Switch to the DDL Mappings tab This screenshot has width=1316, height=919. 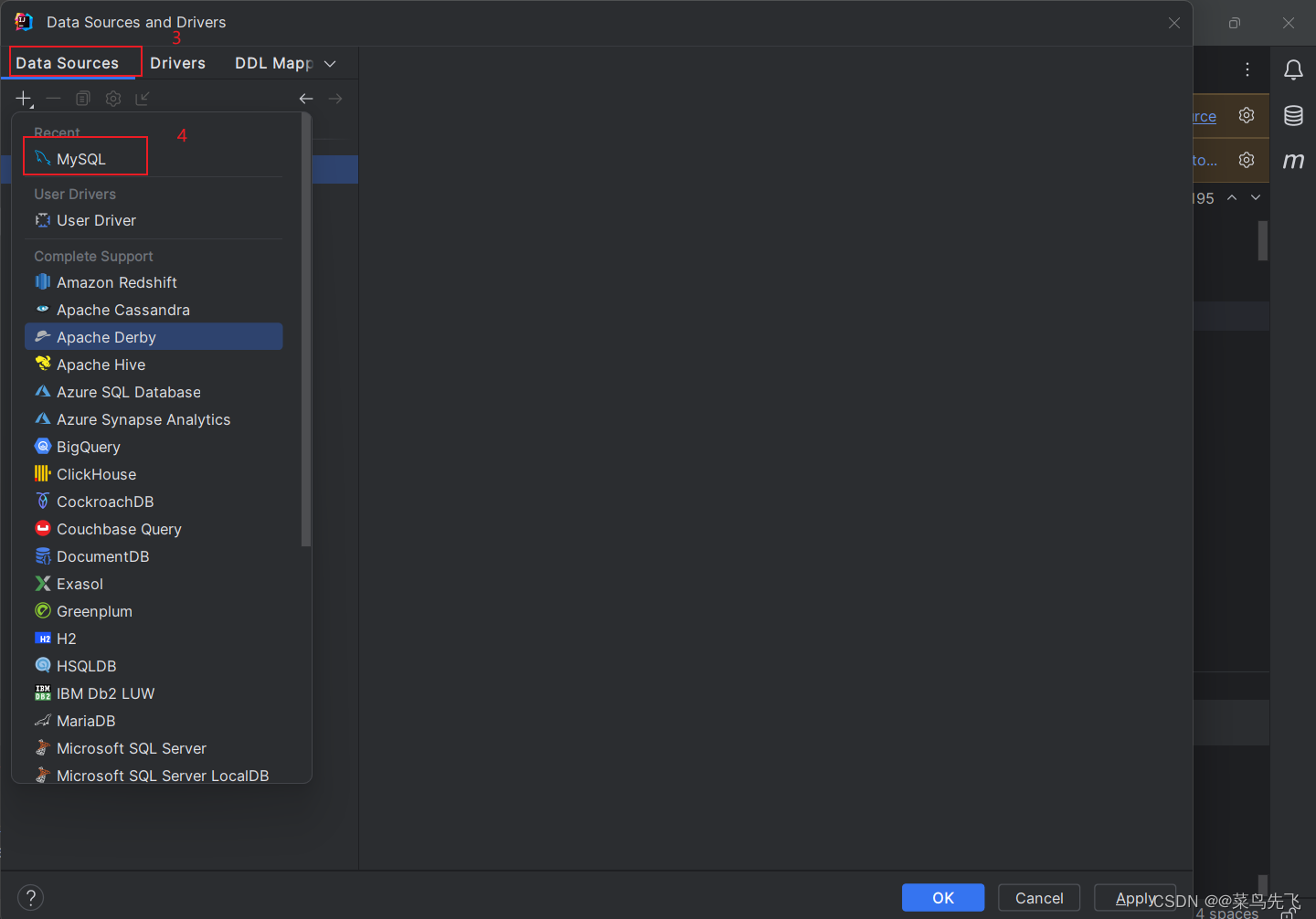click(273, 63)
